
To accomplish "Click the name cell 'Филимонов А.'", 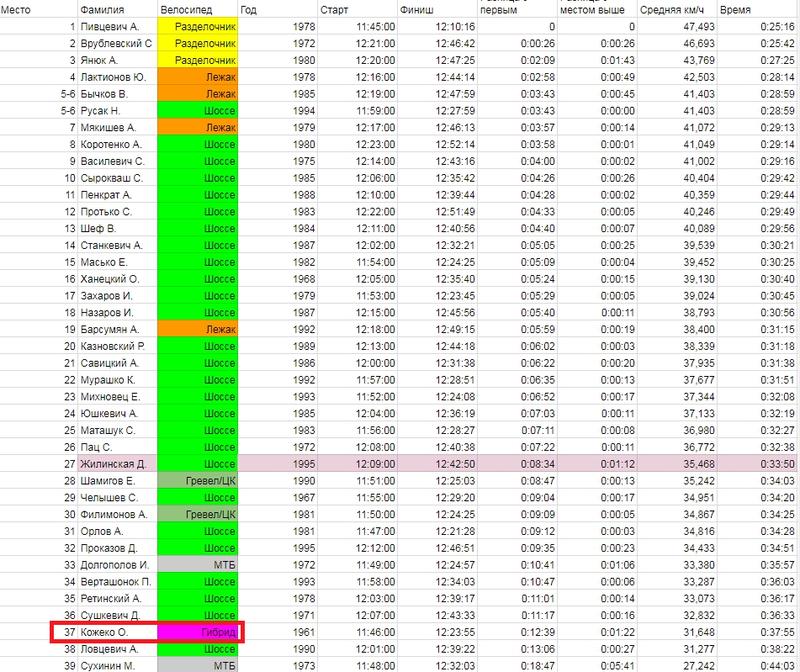I will tap(118, 515).
